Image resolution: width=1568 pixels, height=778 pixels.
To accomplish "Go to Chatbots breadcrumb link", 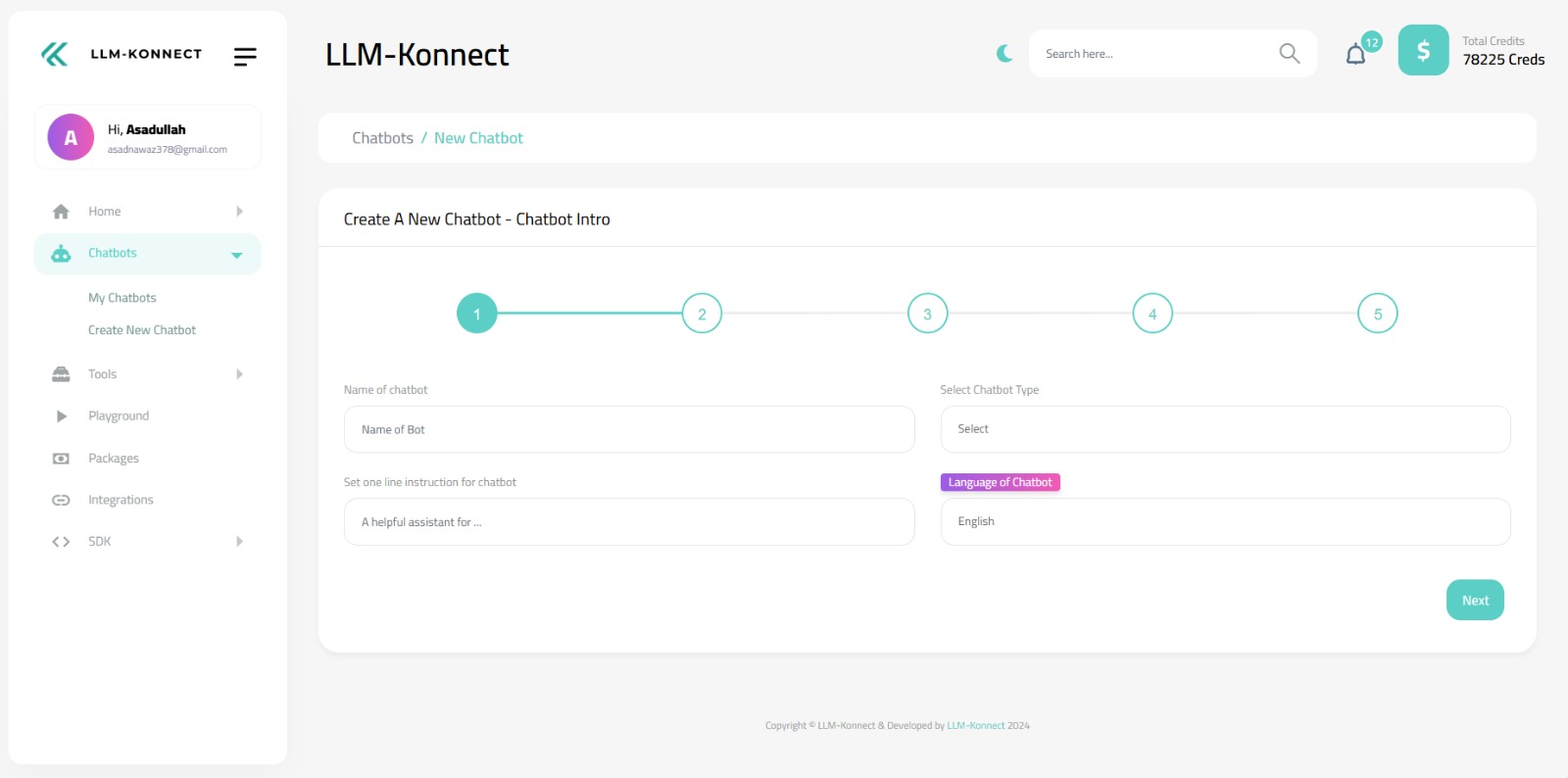I will pyautogui.click(x=382, y=138).
